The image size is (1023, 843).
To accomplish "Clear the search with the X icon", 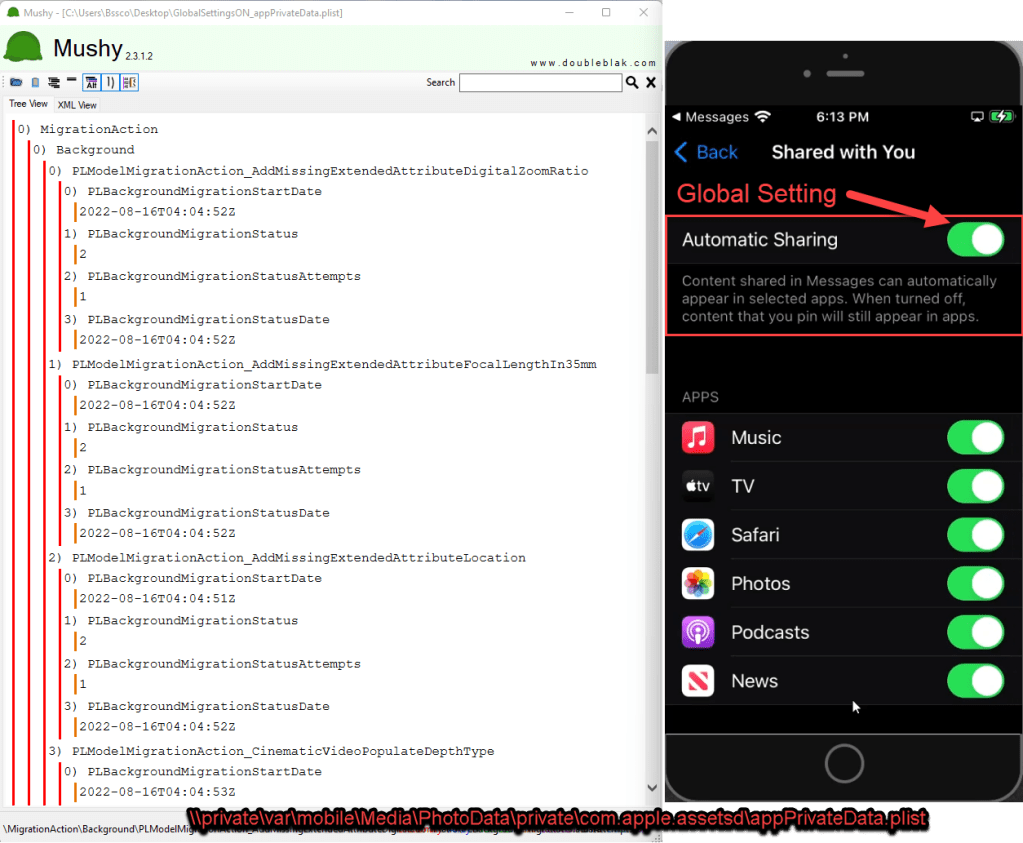I will pos(651,83).
